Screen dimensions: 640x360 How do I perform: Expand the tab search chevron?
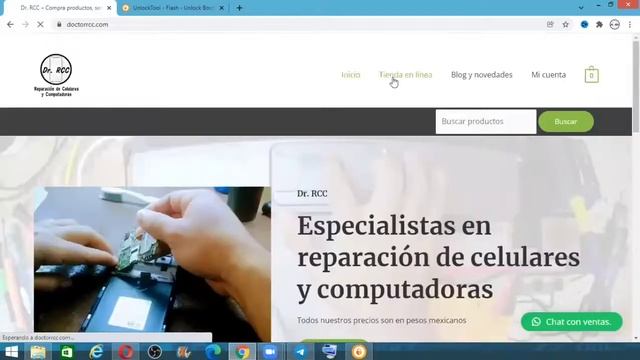[581, 8]
